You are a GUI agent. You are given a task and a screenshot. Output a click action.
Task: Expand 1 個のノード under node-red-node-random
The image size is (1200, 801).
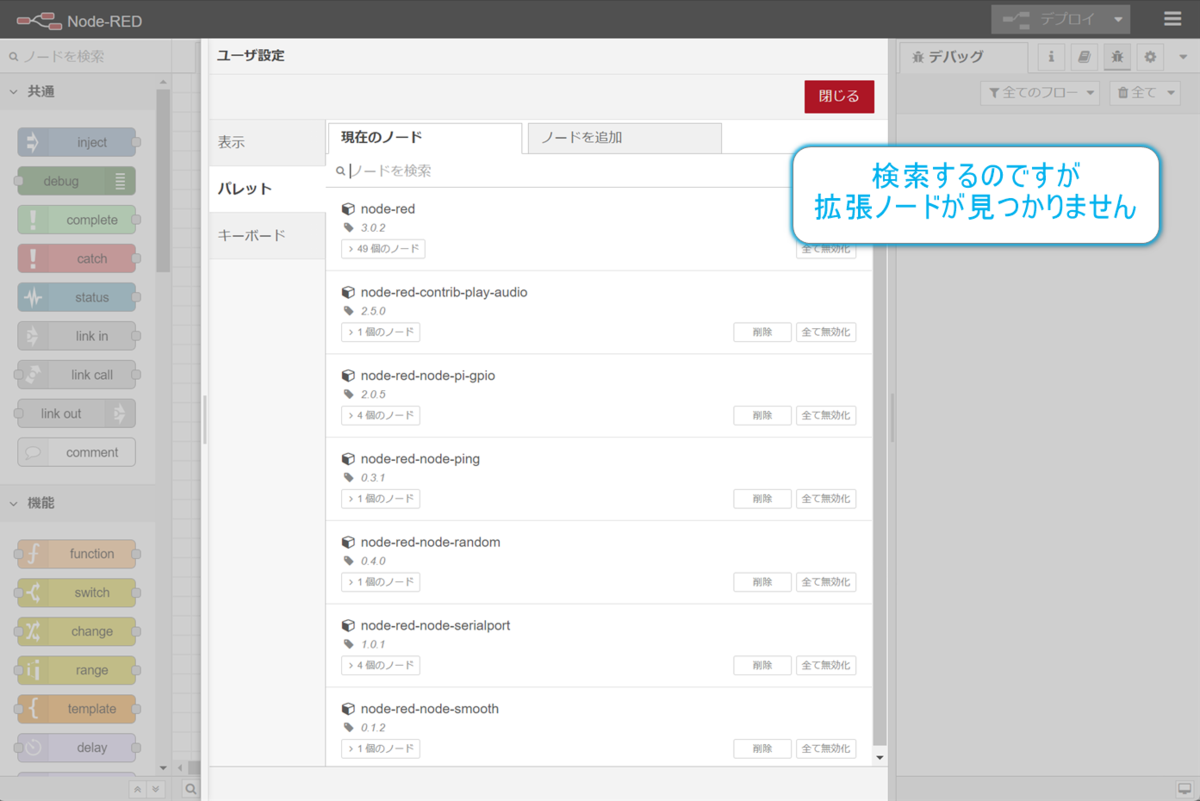point(380,581)
